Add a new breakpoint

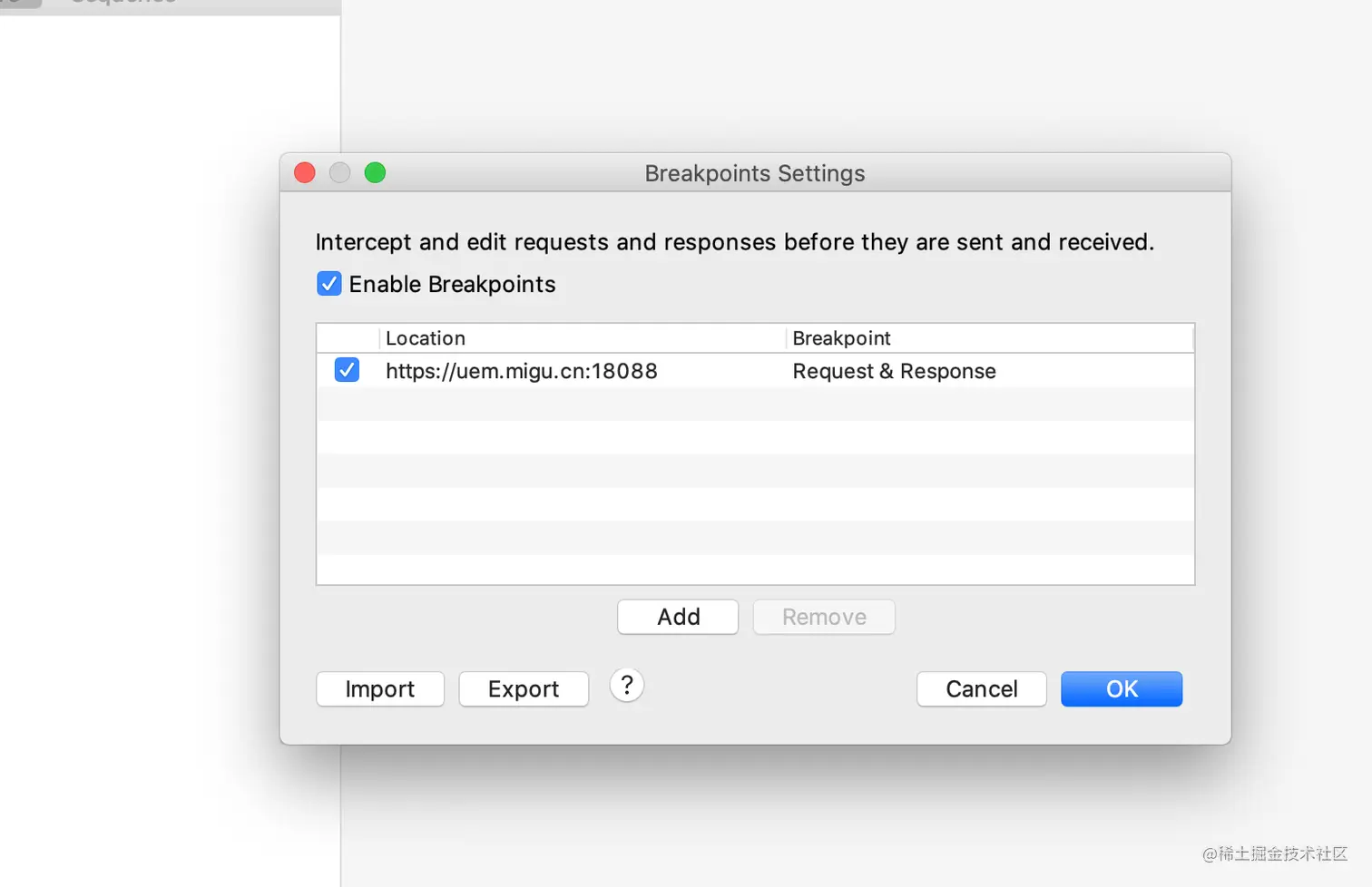click(678, 617)
